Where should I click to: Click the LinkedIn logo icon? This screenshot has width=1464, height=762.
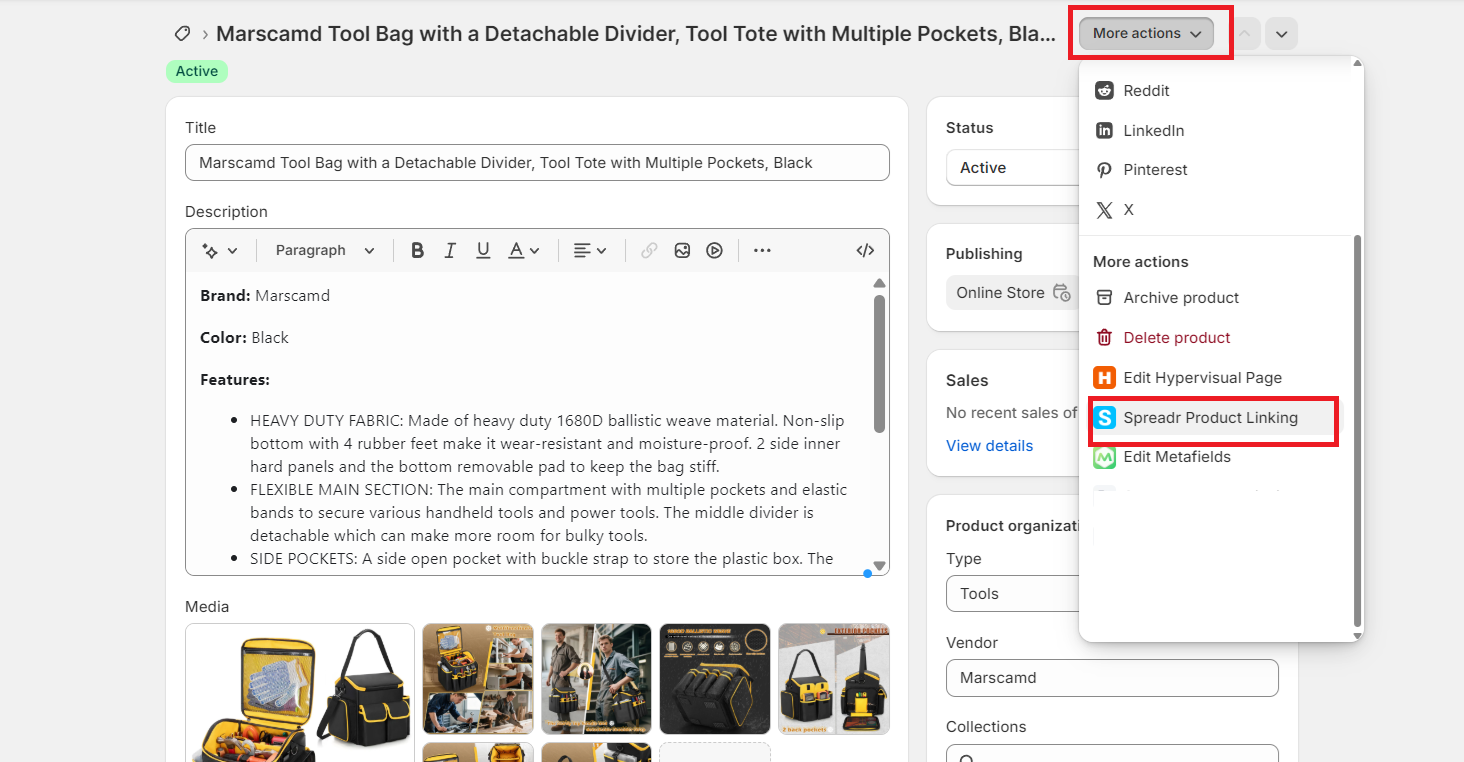[x=1104, y=130]
